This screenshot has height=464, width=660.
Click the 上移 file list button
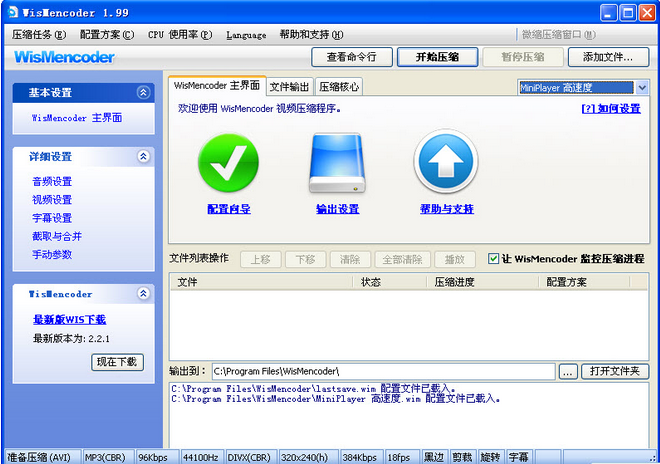coord(261,259)
